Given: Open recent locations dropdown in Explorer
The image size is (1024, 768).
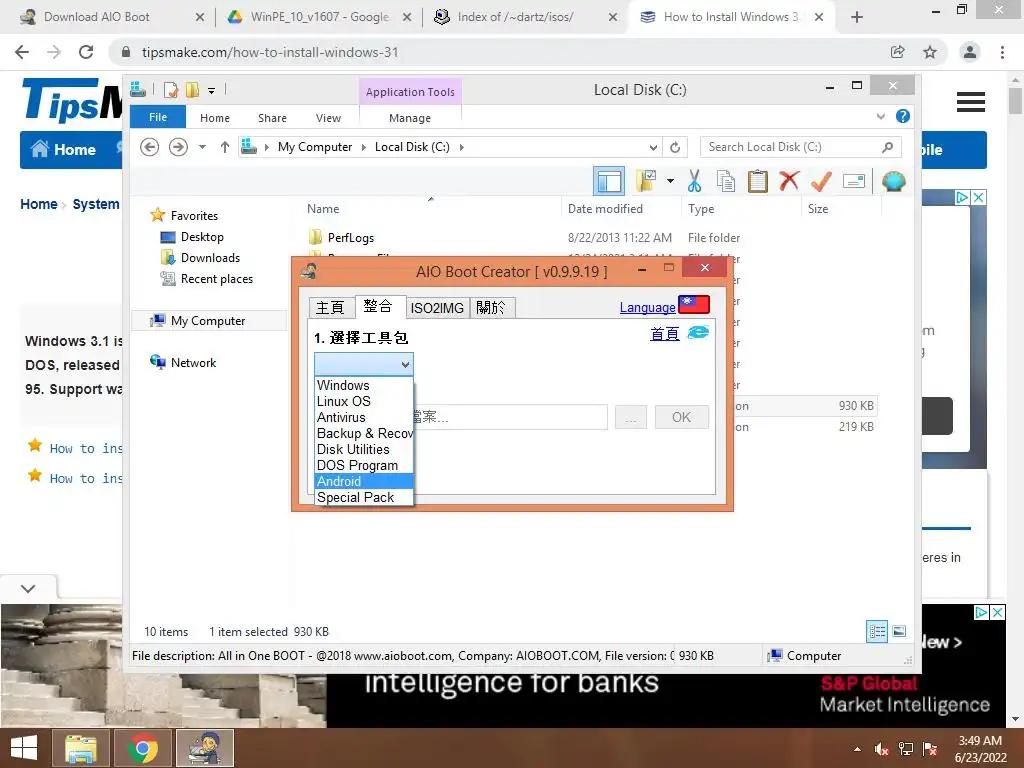Looking at the screenshot, I should [202, 147].
